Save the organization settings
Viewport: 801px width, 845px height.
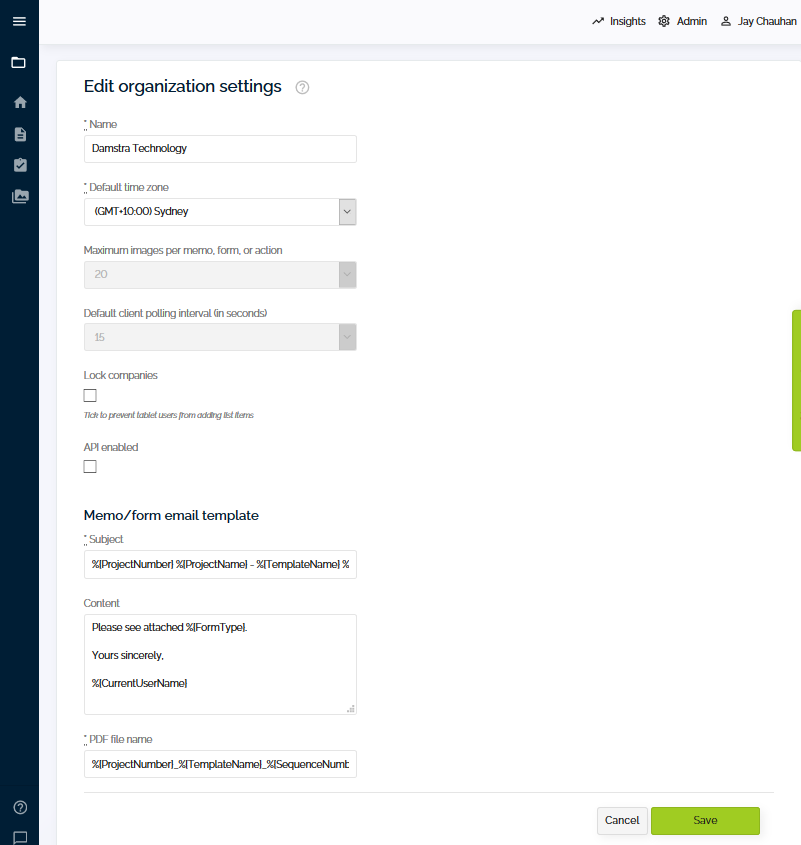[705, 820]
